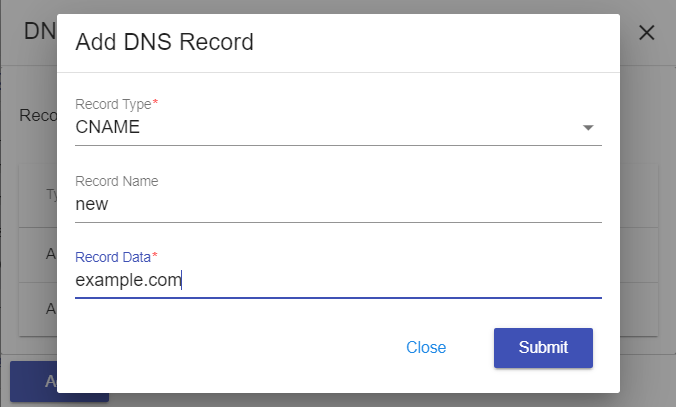Click the red asterisk beside Record Data
676x407 pixels.
154,257
